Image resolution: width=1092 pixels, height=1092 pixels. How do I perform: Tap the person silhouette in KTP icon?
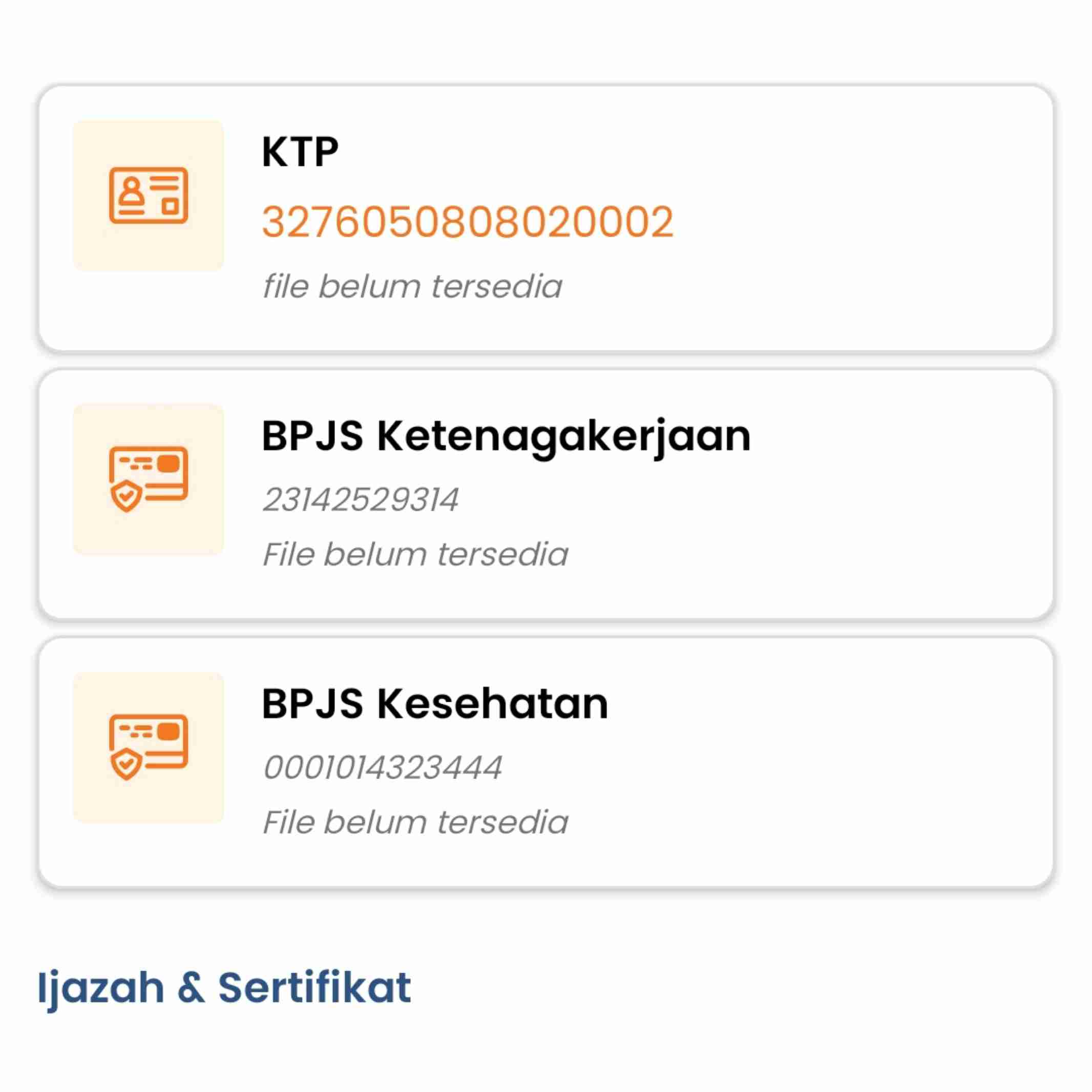(x=132, y=191)
